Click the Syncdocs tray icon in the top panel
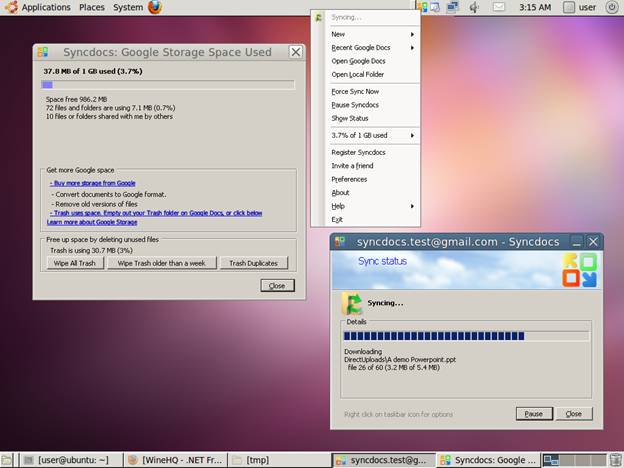The height and width of the screenshot is (468, 624). click(x=422, y=7)
